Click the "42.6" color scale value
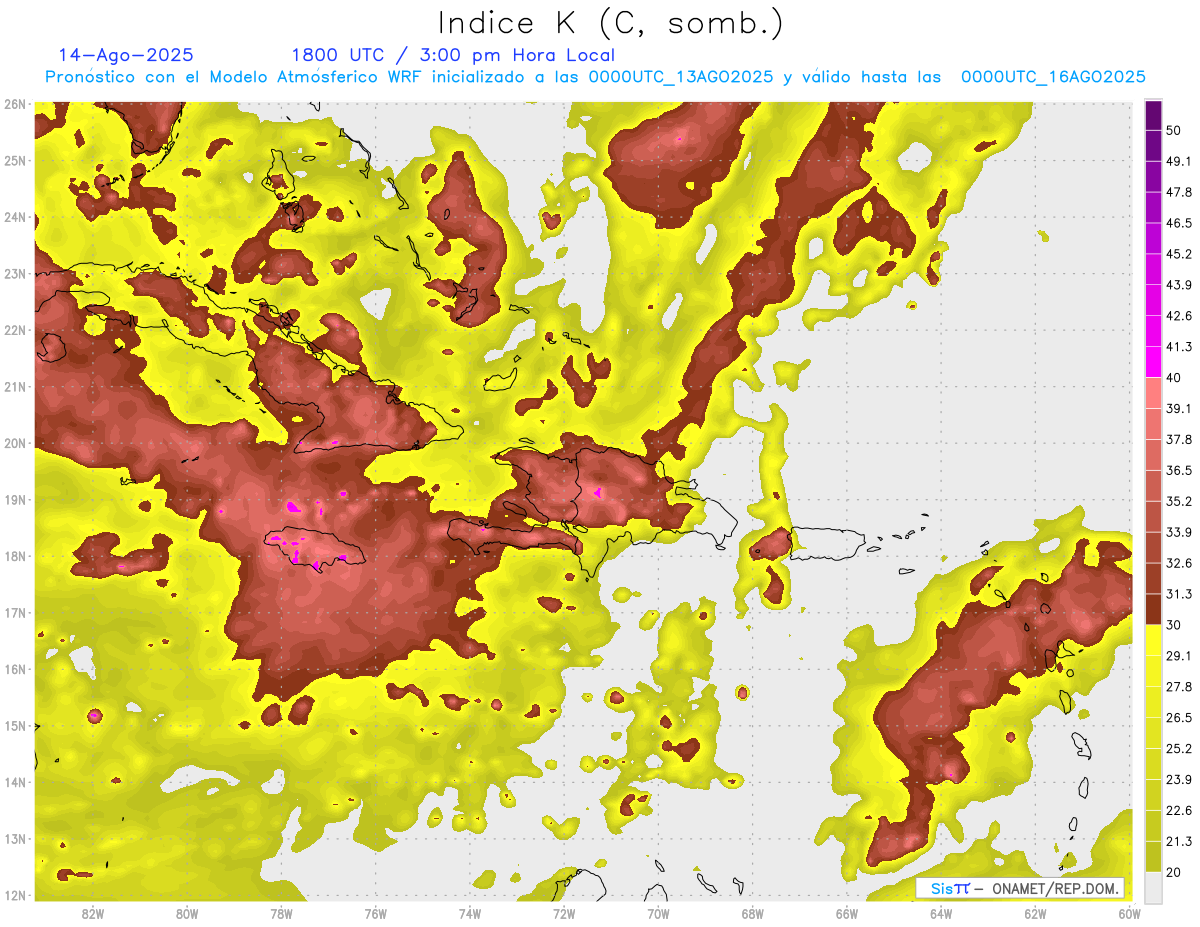 (1179, 316)
